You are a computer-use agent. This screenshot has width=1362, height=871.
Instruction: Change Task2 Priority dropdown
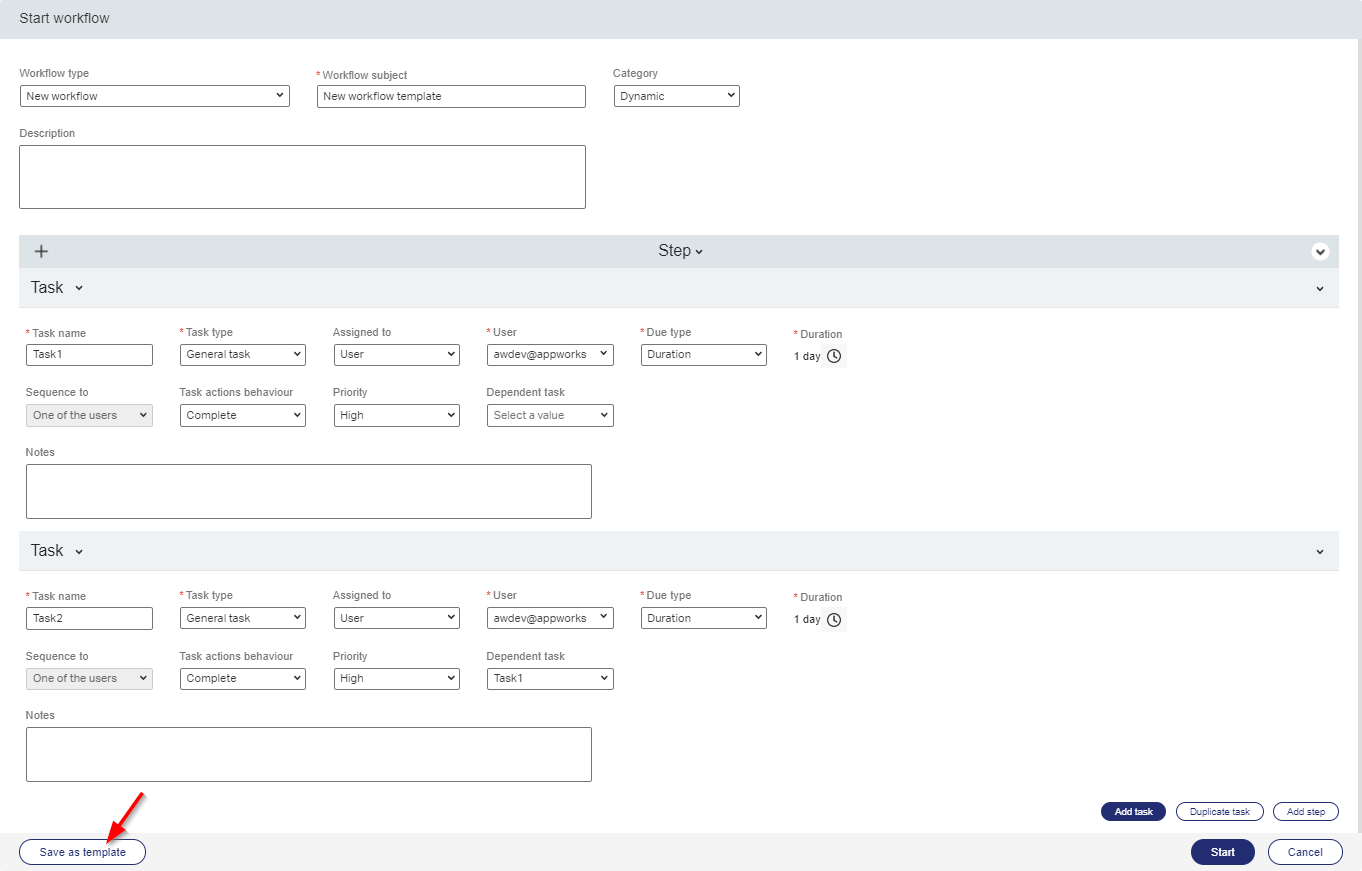pos(396,678)
